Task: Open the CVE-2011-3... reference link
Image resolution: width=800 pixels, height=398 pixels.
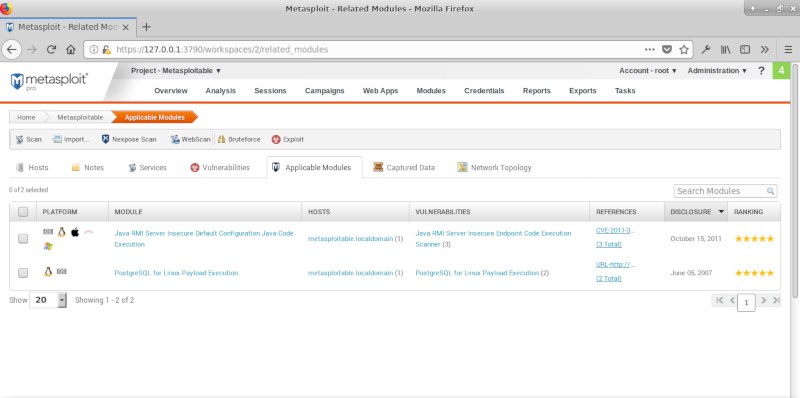Action: coord(615,231)
